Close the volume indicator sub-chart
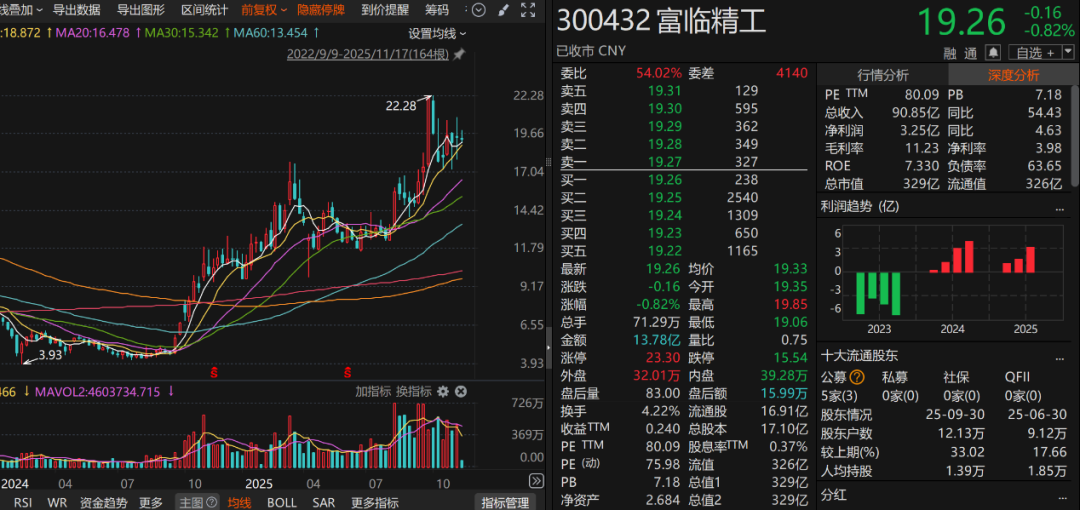1080x510 pixels. click(x=461, y=391)
